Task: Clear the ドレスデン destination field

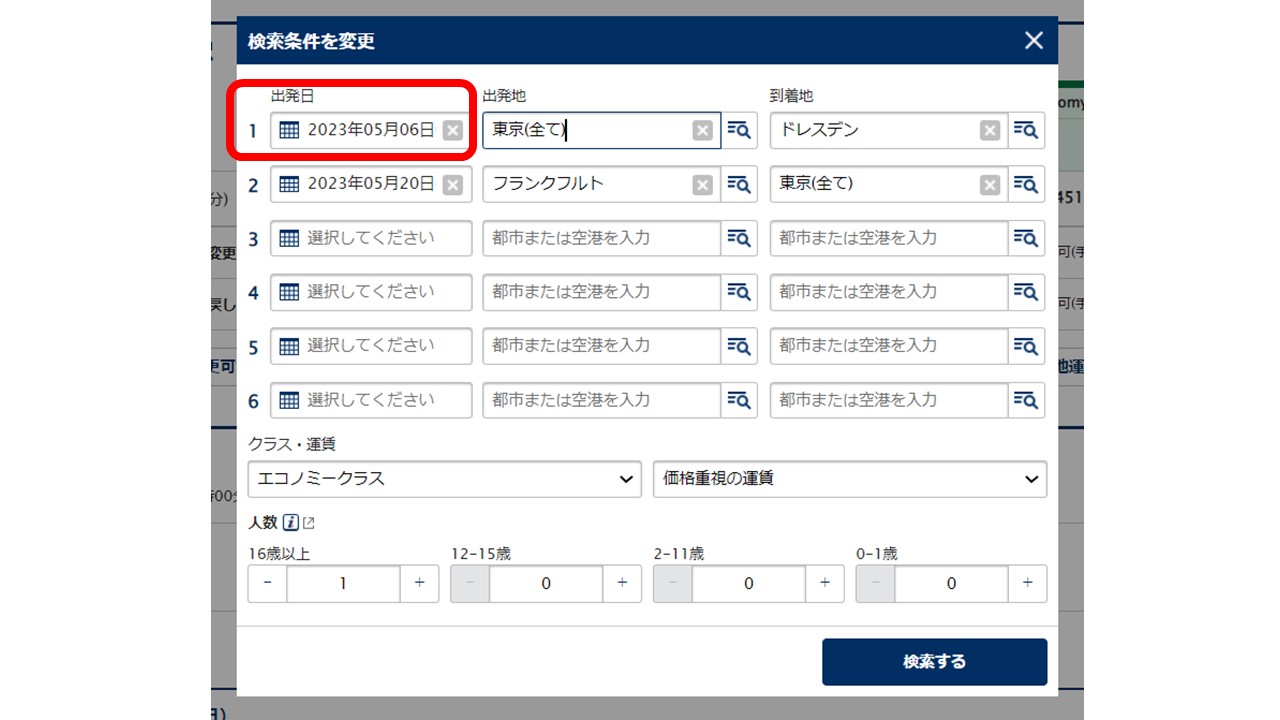Action: pos(990,130)
